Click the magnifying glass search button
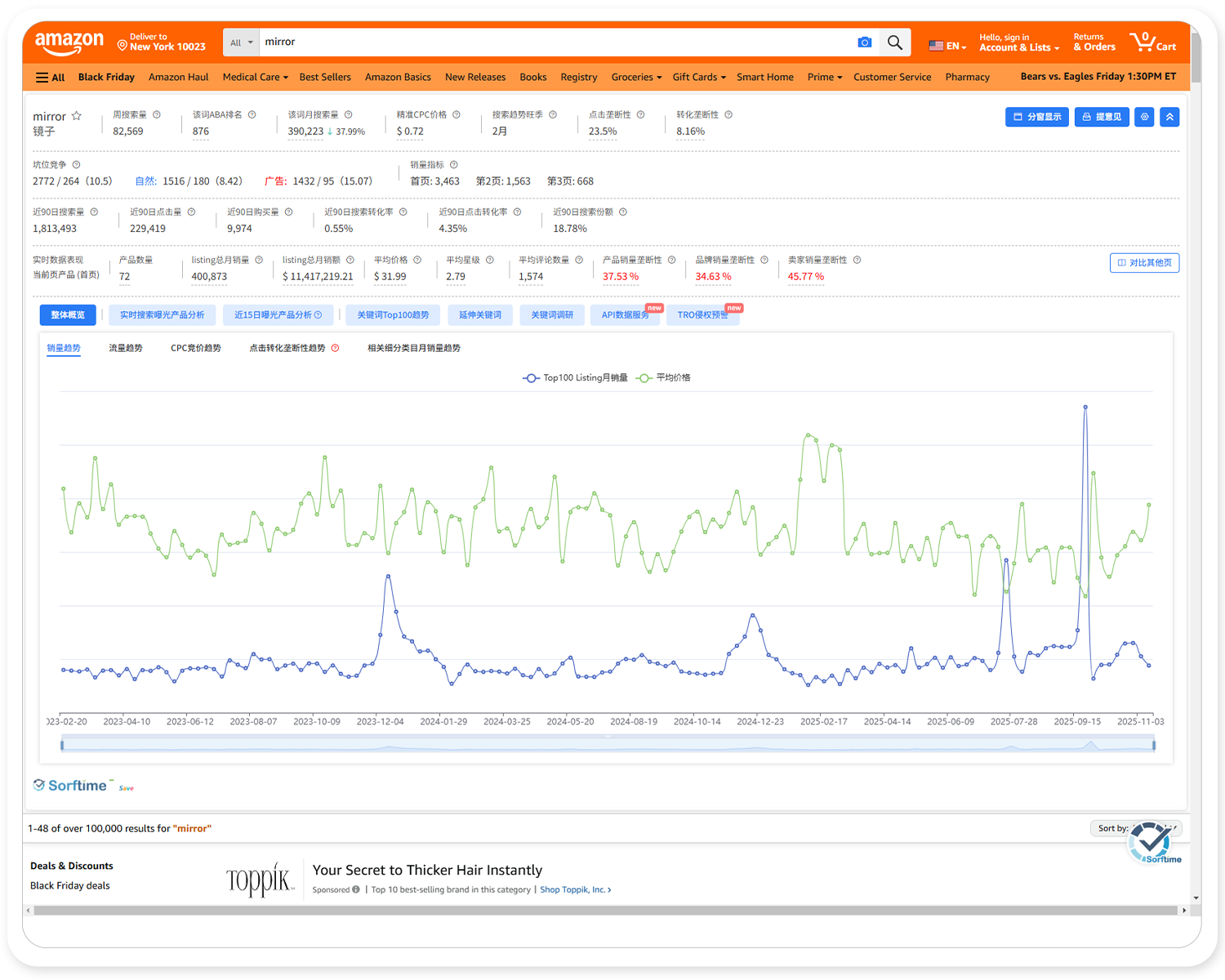 click(895, 42)
